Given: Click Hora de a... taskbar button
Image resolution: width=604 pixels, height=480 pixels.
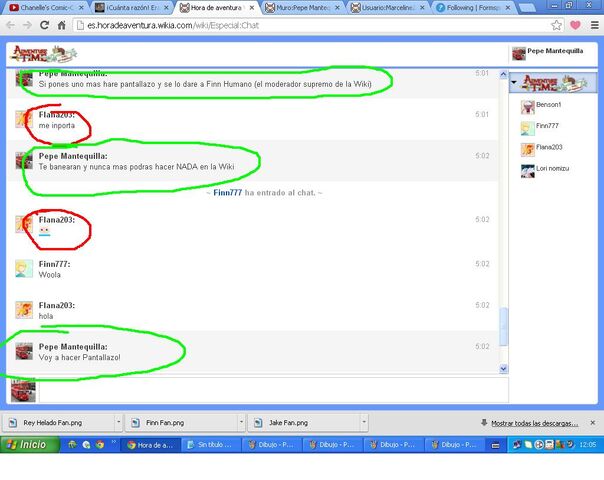Looking at the screenshot, I should click(x=151, y=445).
